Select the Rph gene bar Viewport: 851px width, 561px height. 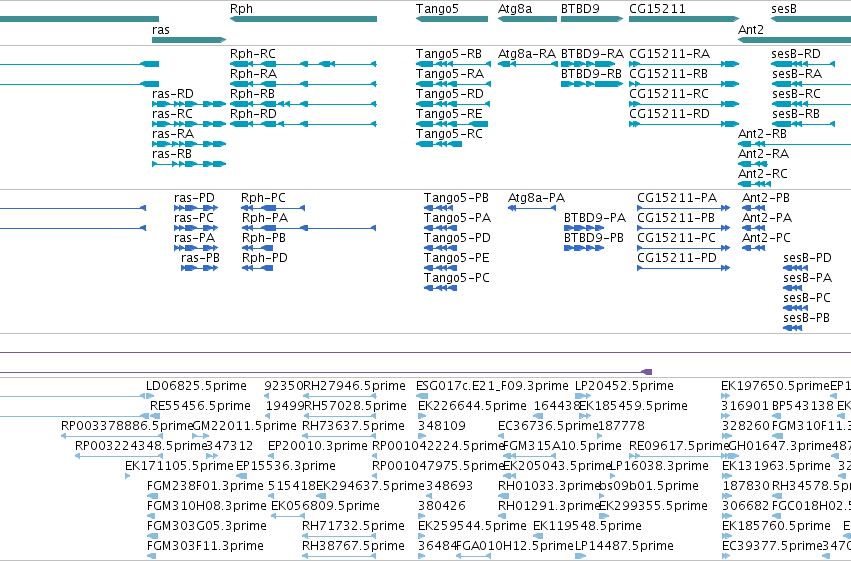303,19
